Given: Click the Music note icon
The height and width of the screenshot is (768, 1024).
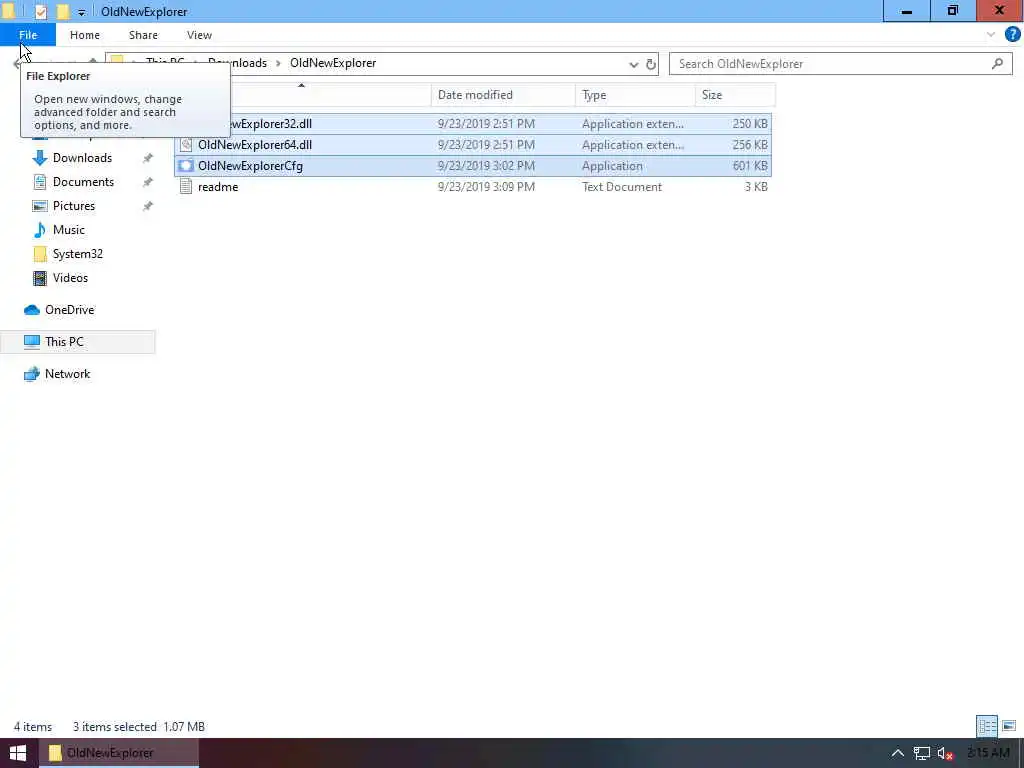Looking at the screenshot, I should point(40,230).
